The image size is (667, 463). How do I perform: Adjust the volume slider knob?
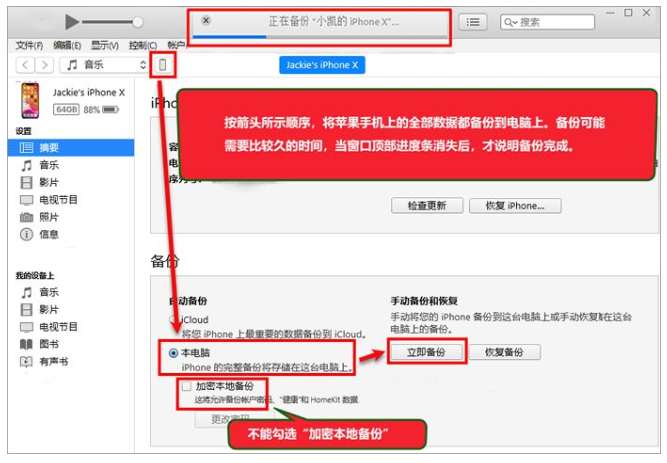[x=137, y=22]
